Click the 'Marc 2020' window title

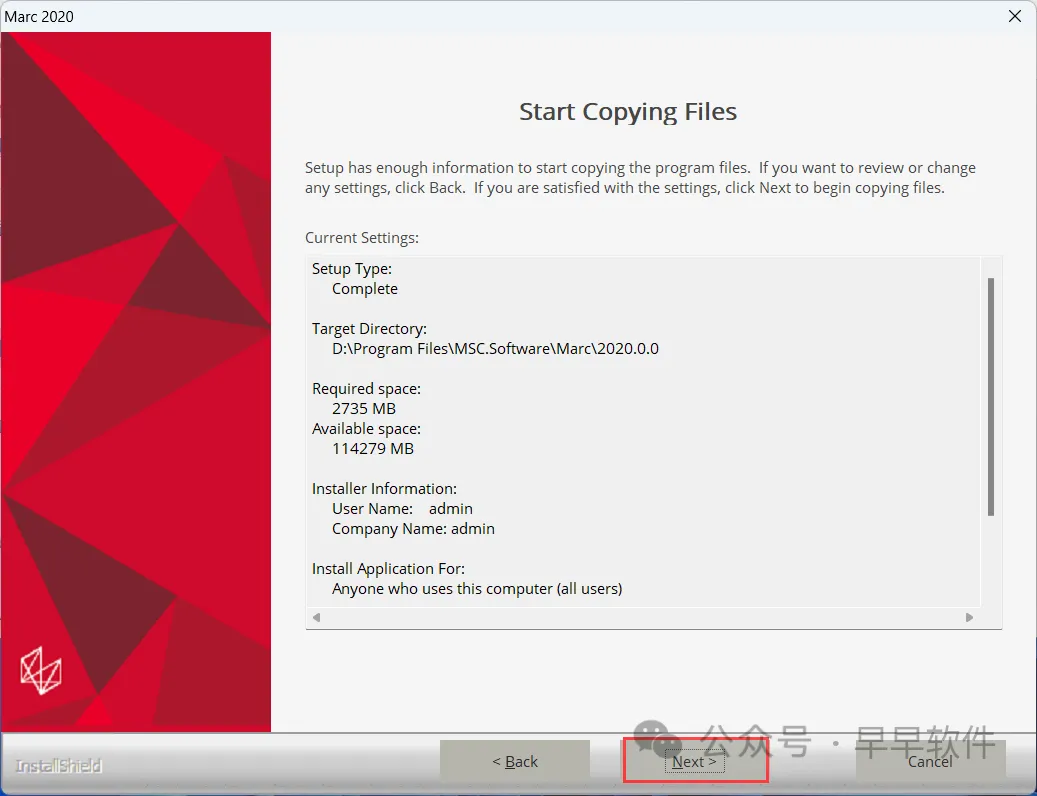pyautogui.click(x=39, y=17)
